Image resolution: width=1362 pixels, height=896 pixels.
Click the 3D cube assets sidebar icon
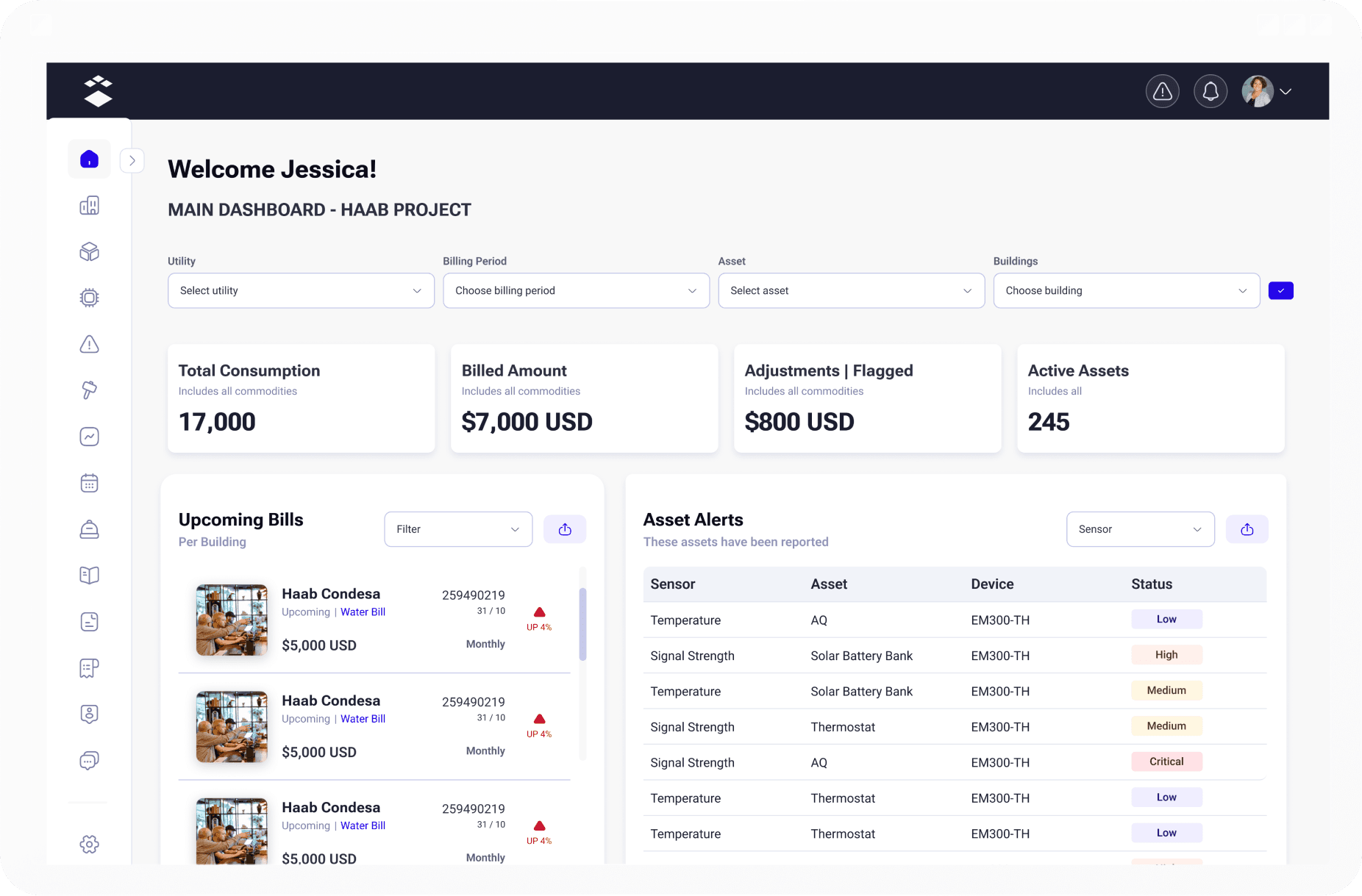click(89, 252)
